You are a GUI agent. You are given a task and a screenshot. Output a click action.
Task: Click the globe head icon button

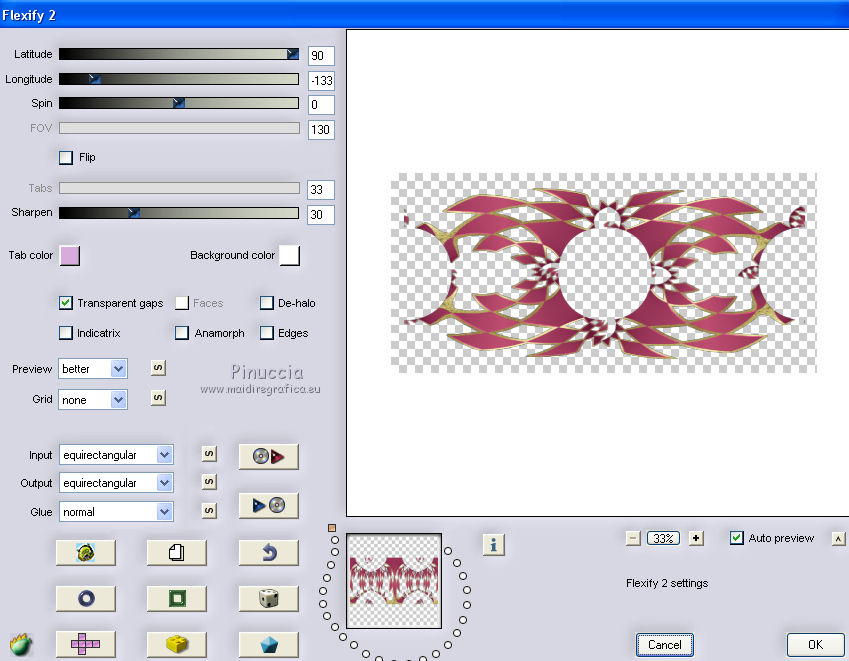pos(86,553)
